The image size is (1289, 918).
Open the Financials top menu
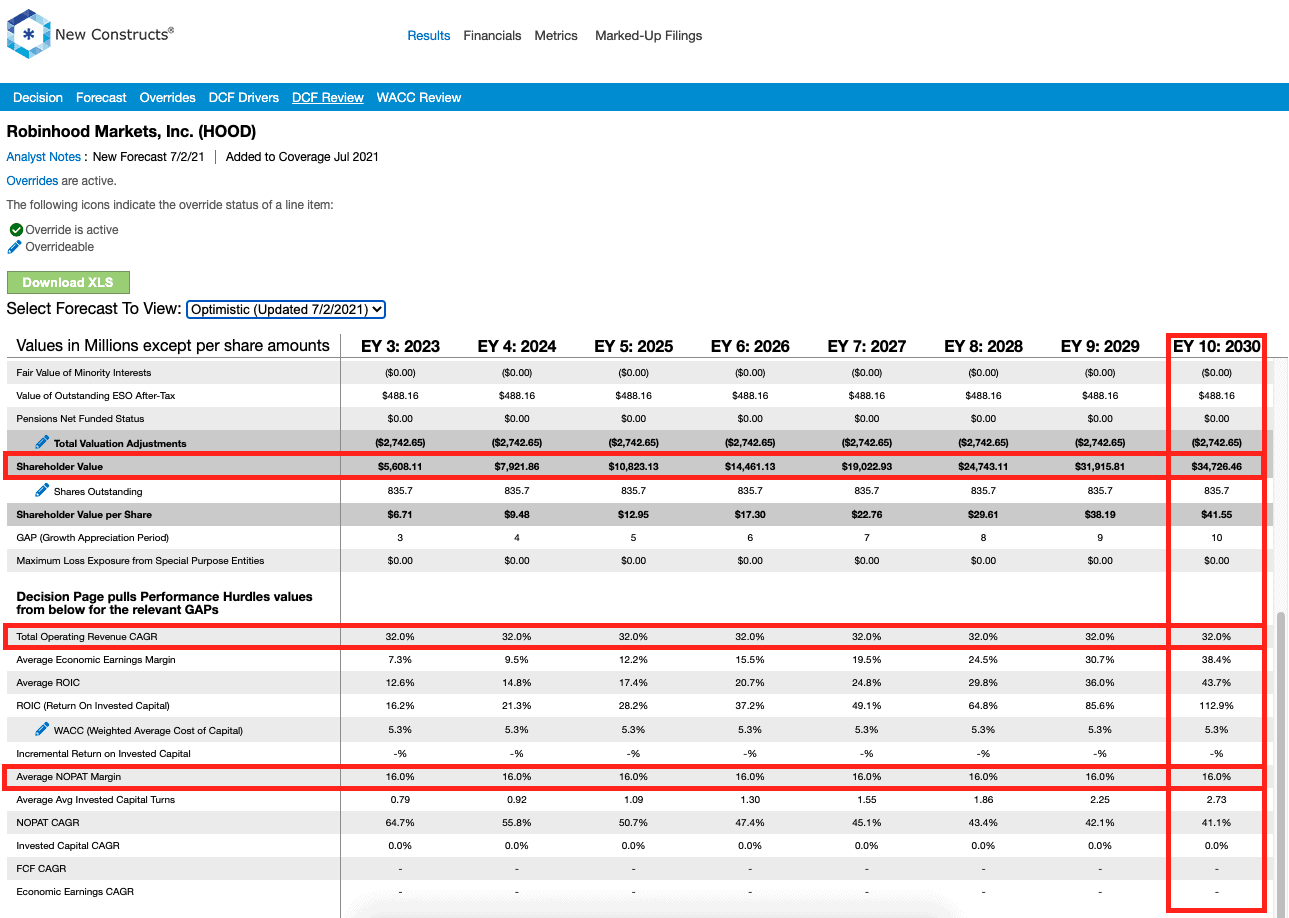[492, 35]
